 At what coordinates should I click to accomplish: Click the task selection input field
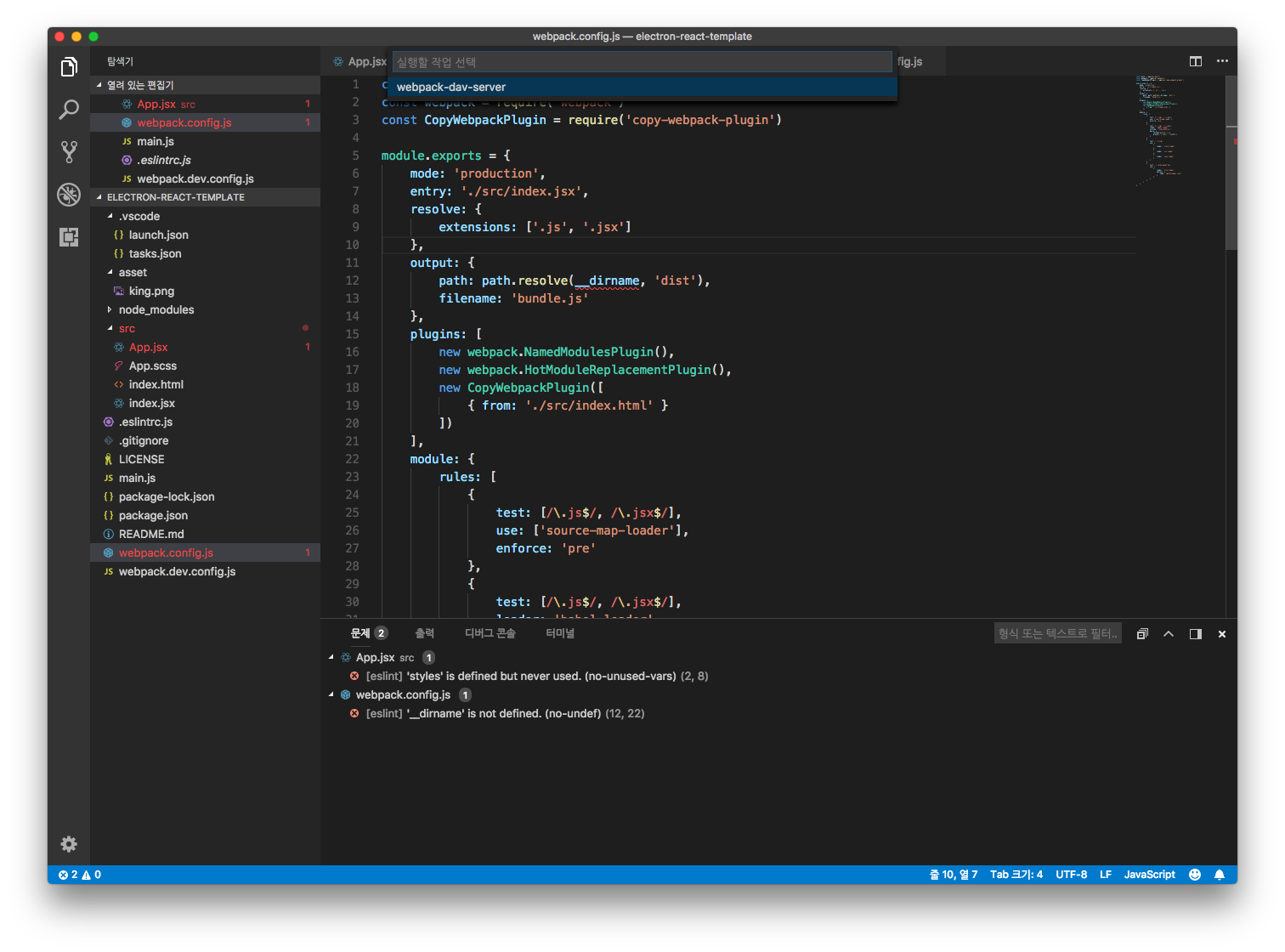[x=642, y=62]
